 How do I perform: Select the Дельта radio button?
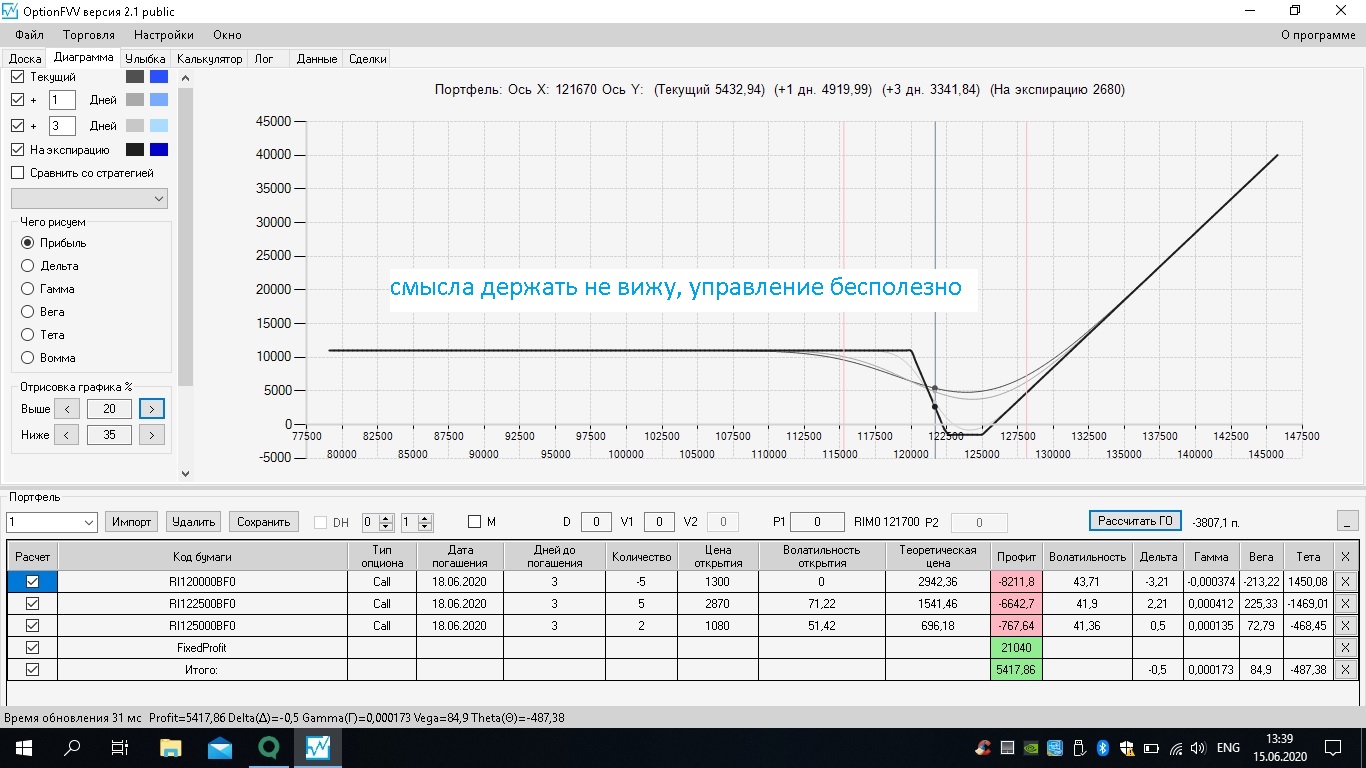pos(27,266)
